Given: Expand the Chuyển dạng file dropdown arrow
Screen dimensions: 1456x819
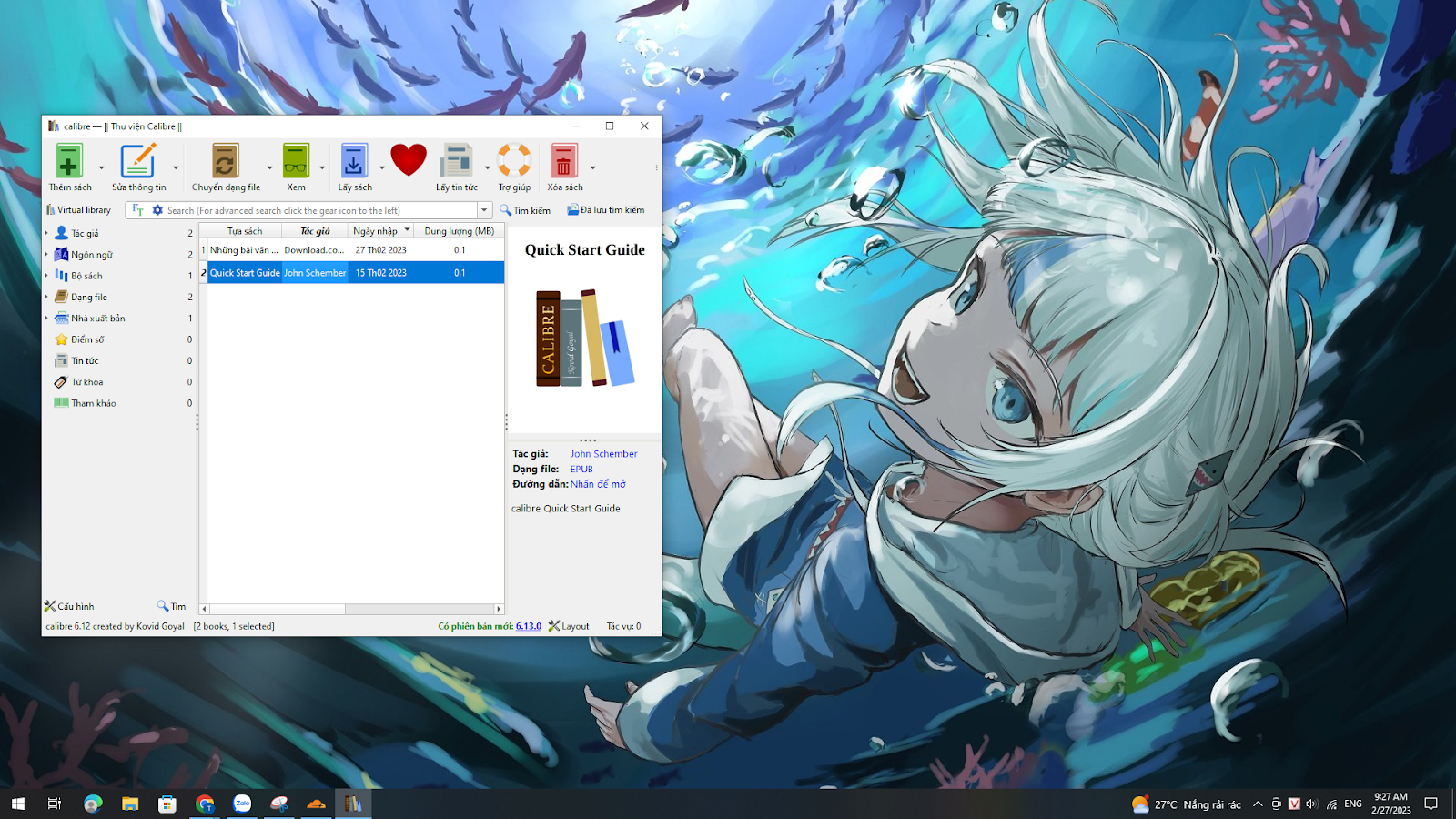Looking at the screenshot, I should pos(269,167).
